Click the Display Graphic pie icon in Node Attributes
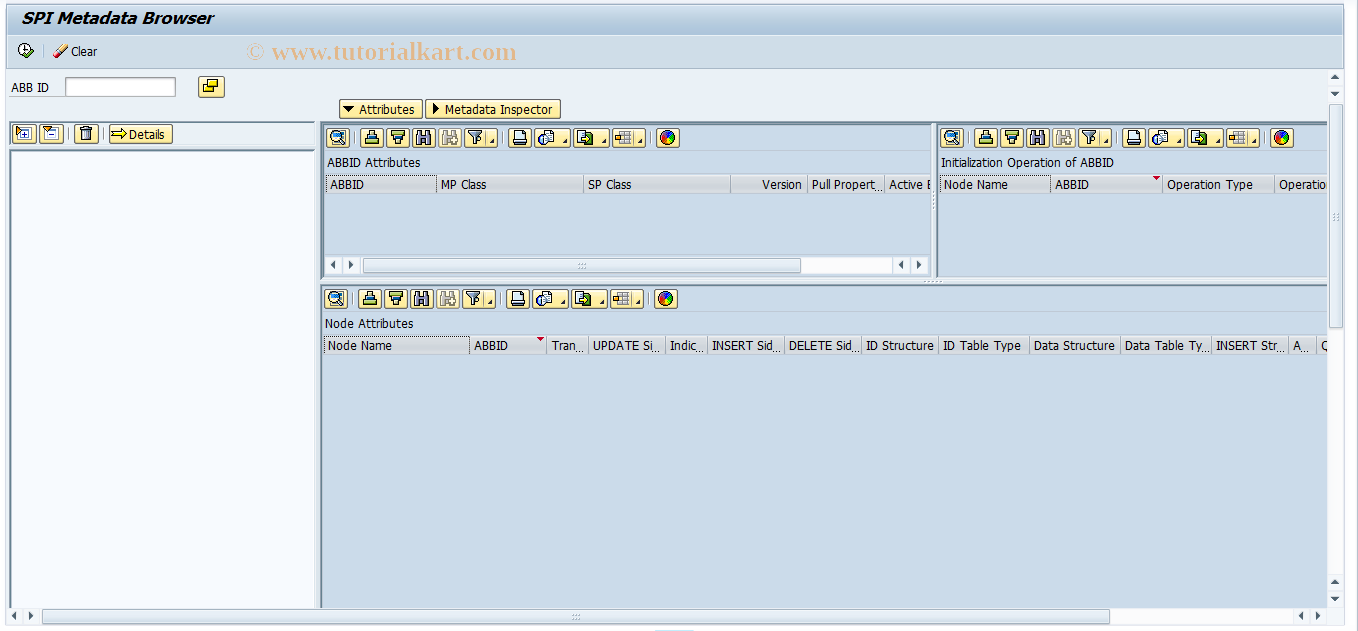This screenshot has width=1358, height=631. 666,299
